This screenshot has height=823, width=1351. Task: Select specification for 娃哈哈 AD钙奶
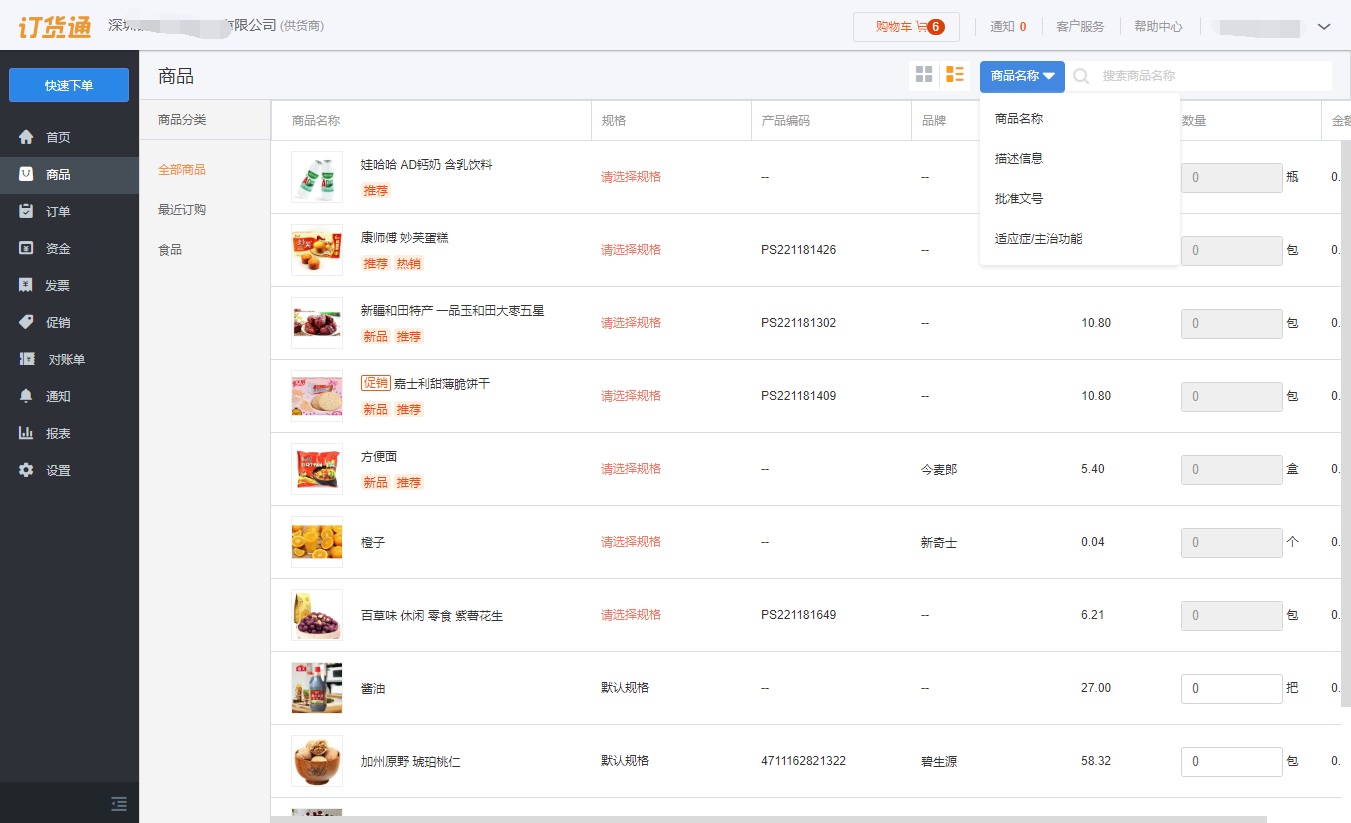[631, 177]
